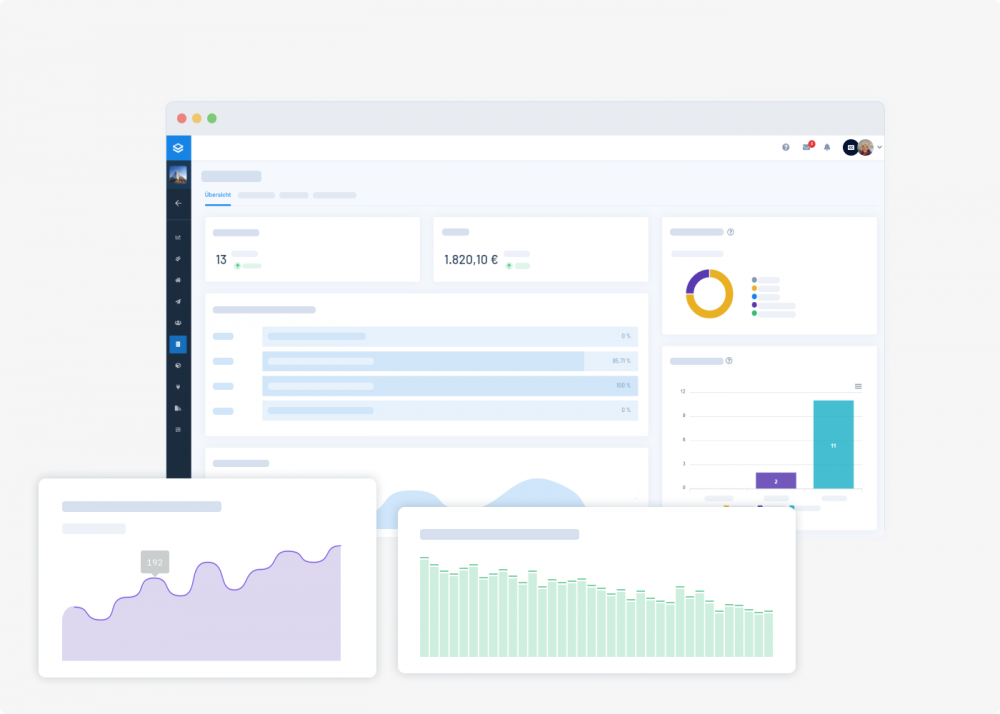Click the buildings icon in sidebar
The height and width of the screenshot is (714, 1000).
178,408
